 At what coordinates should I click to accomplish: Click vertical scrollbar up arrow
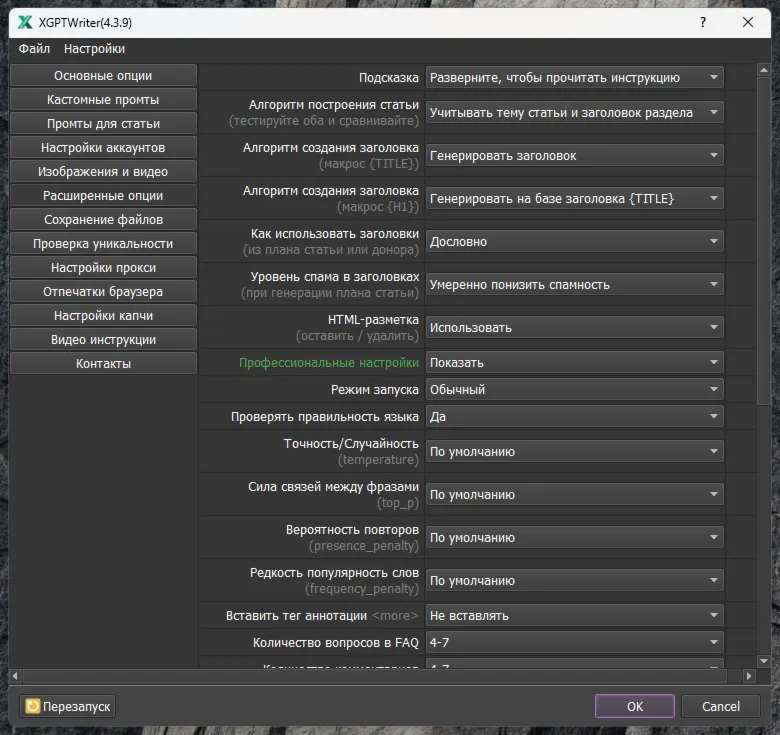tap(764, 70)
